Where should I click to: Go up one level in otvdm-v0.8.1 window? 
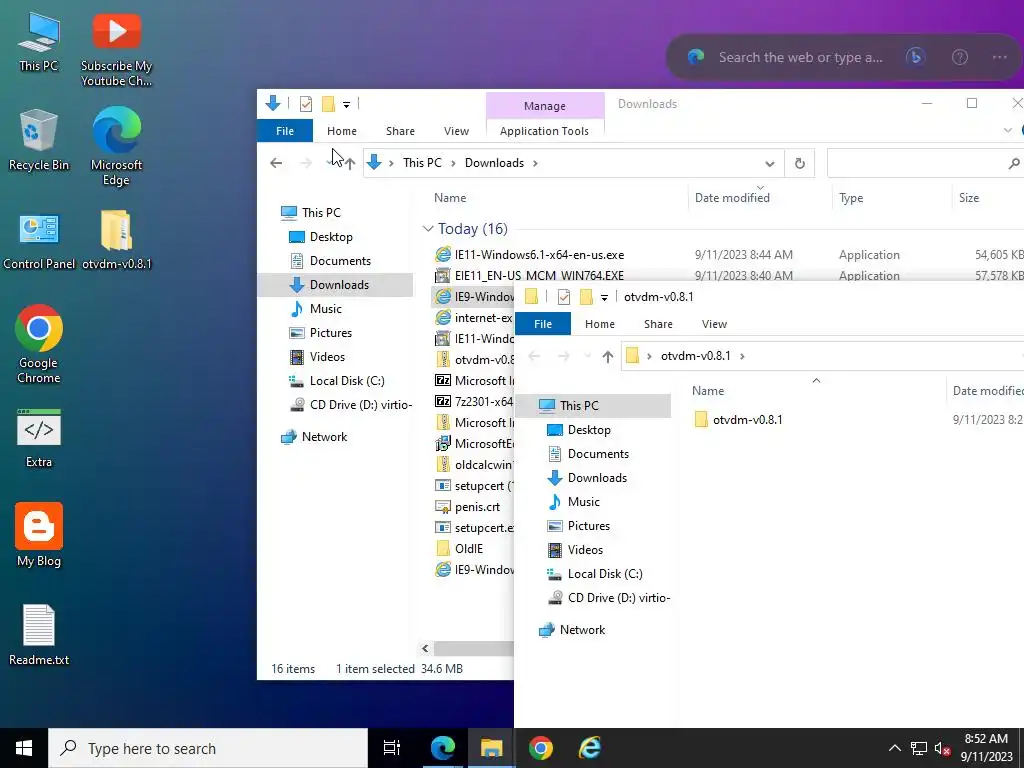(x=608, y=357)
